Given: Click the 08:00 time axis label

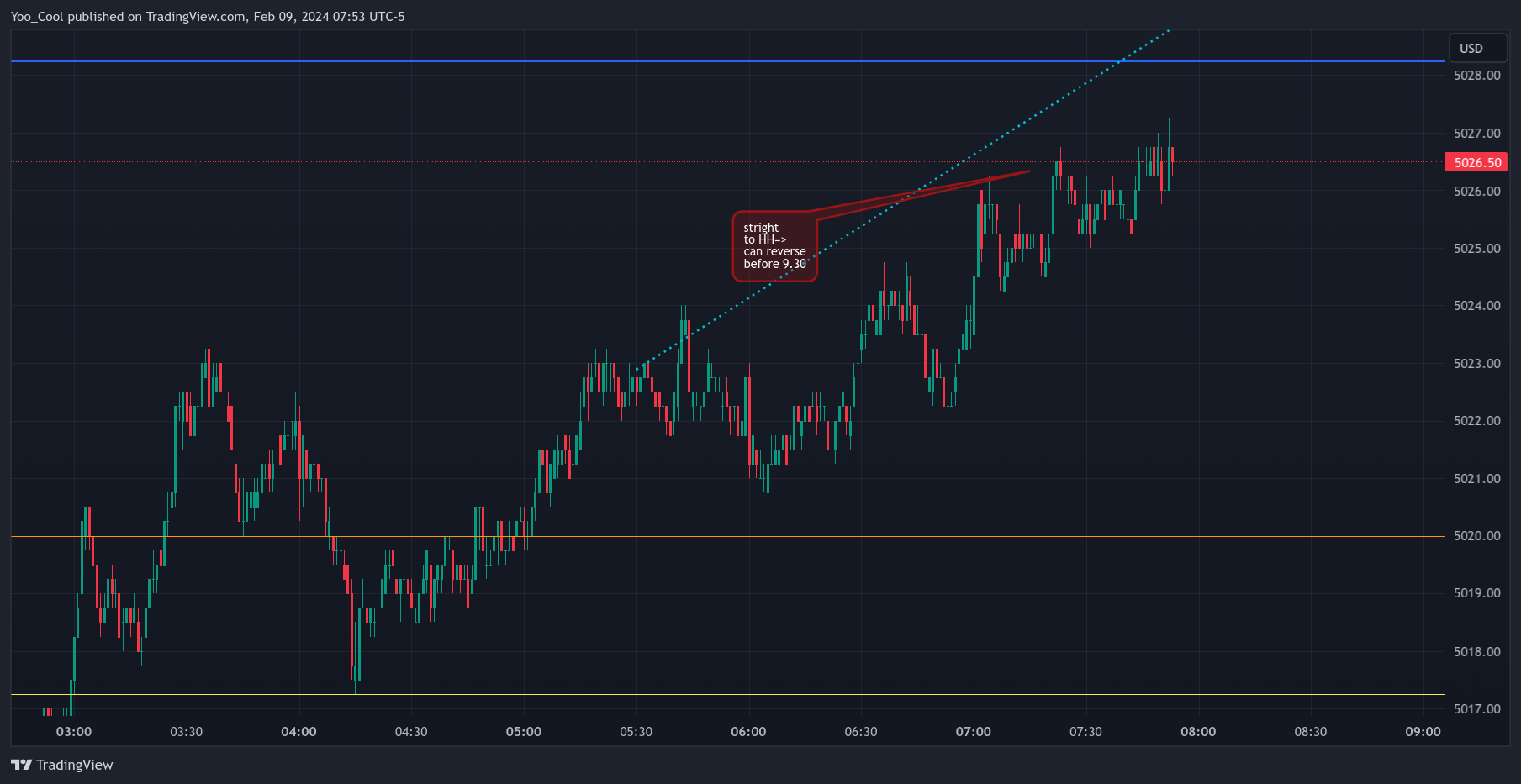Looking at the screenshot, I should tap(1198, 732).
